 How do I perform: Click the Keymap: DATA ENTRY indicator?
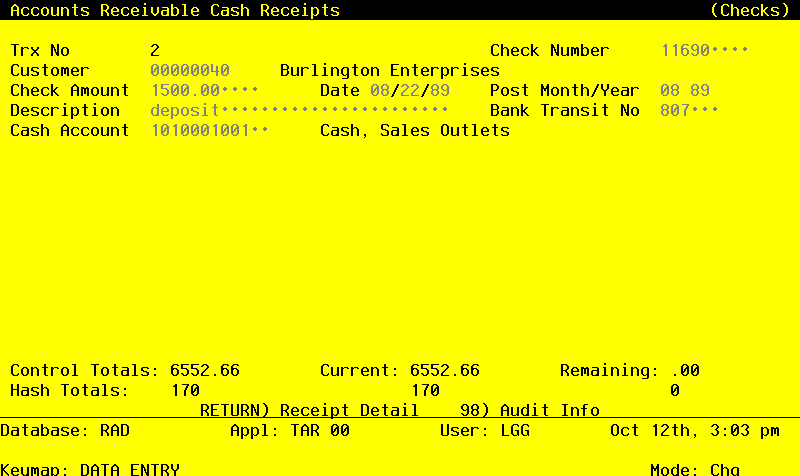click(90, 469)
